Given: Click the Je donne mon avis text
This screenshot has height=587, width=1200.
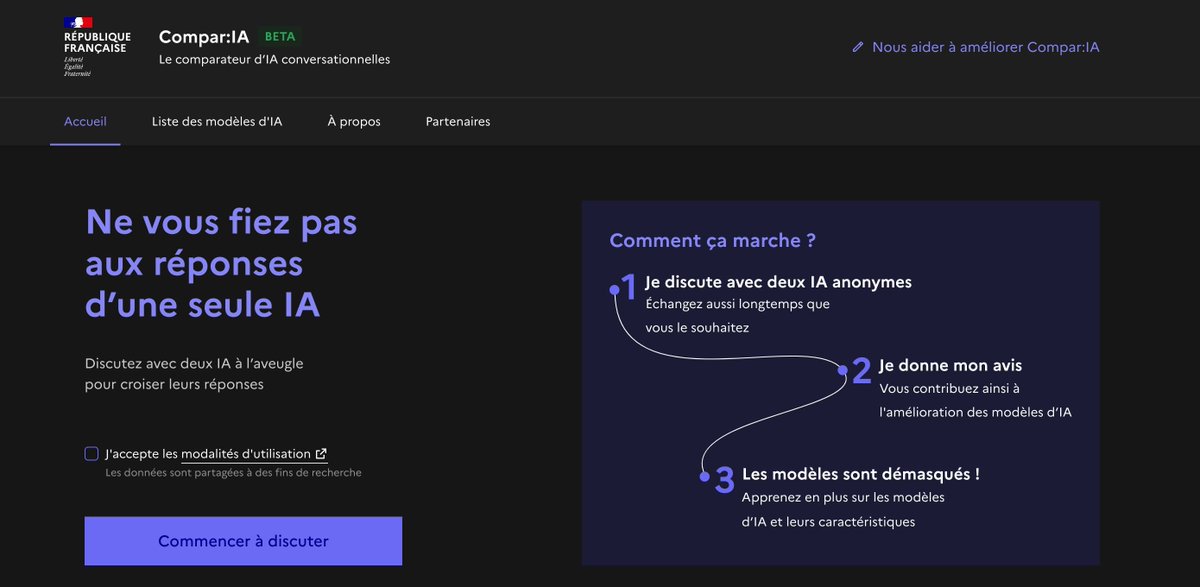Looking at the screenshot, I should (951, 365).
